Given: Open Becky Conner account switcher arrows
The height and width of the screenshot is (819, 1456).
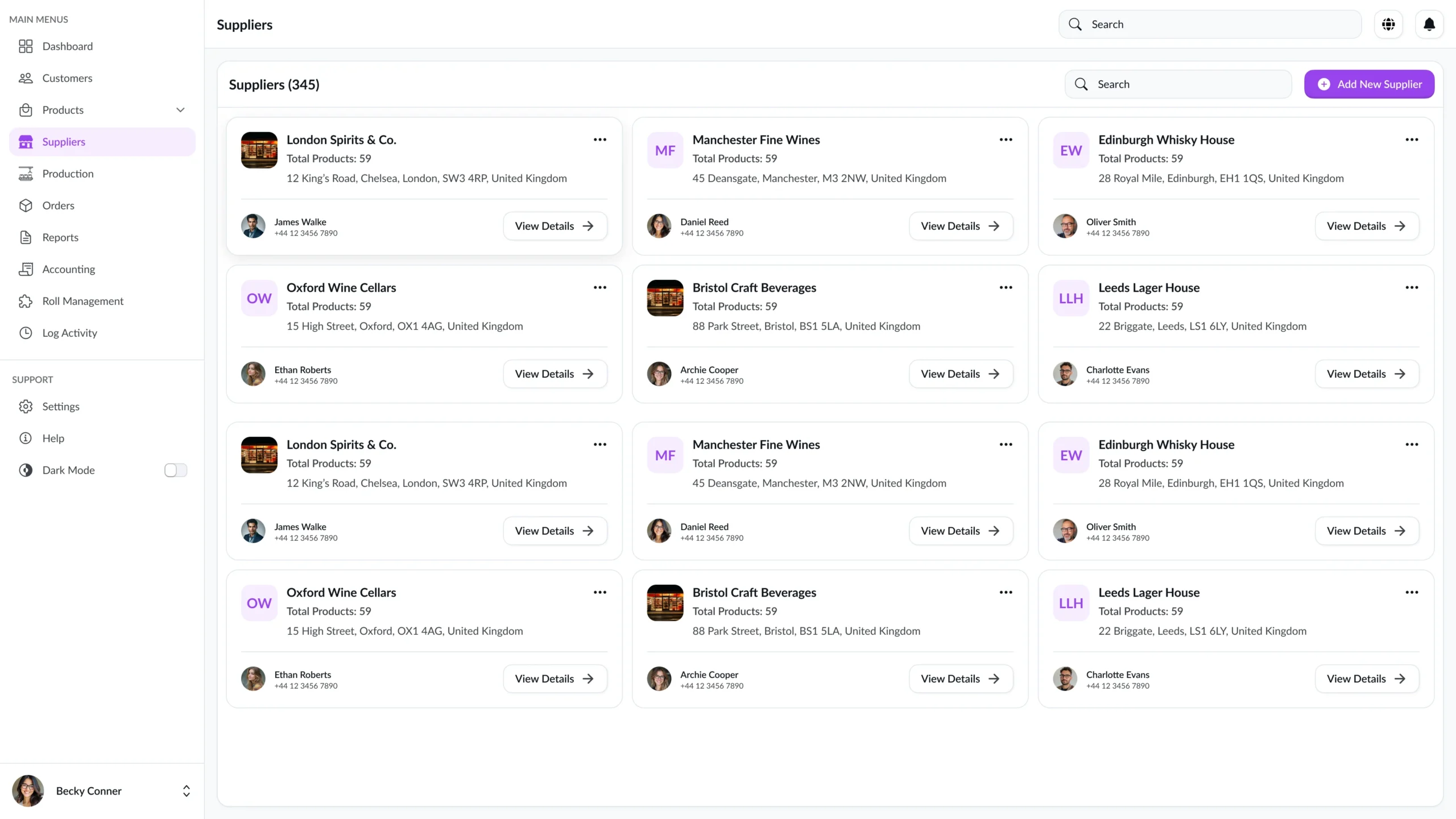Looking at the screenshot, I should coord(186,791).
